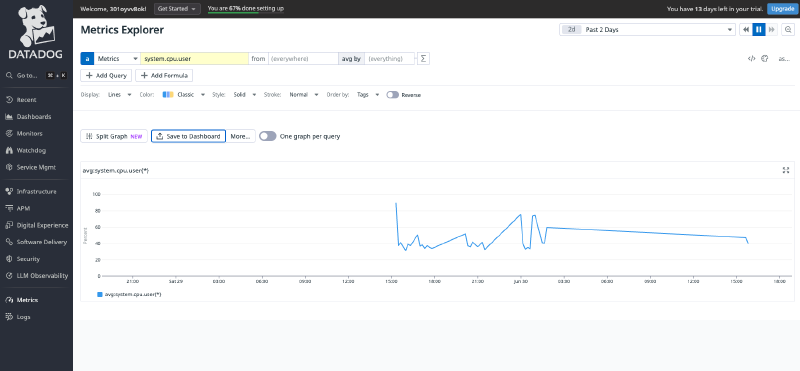Click Save to Dashboard

coord(189,136)
